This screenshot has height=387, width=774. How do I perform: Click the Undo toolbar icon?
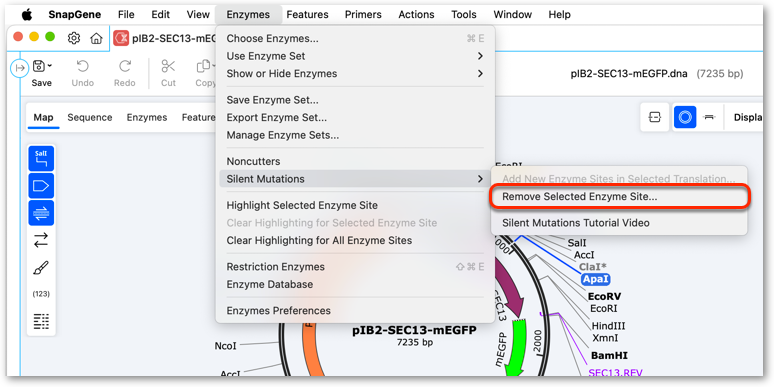tap(83, 66)
